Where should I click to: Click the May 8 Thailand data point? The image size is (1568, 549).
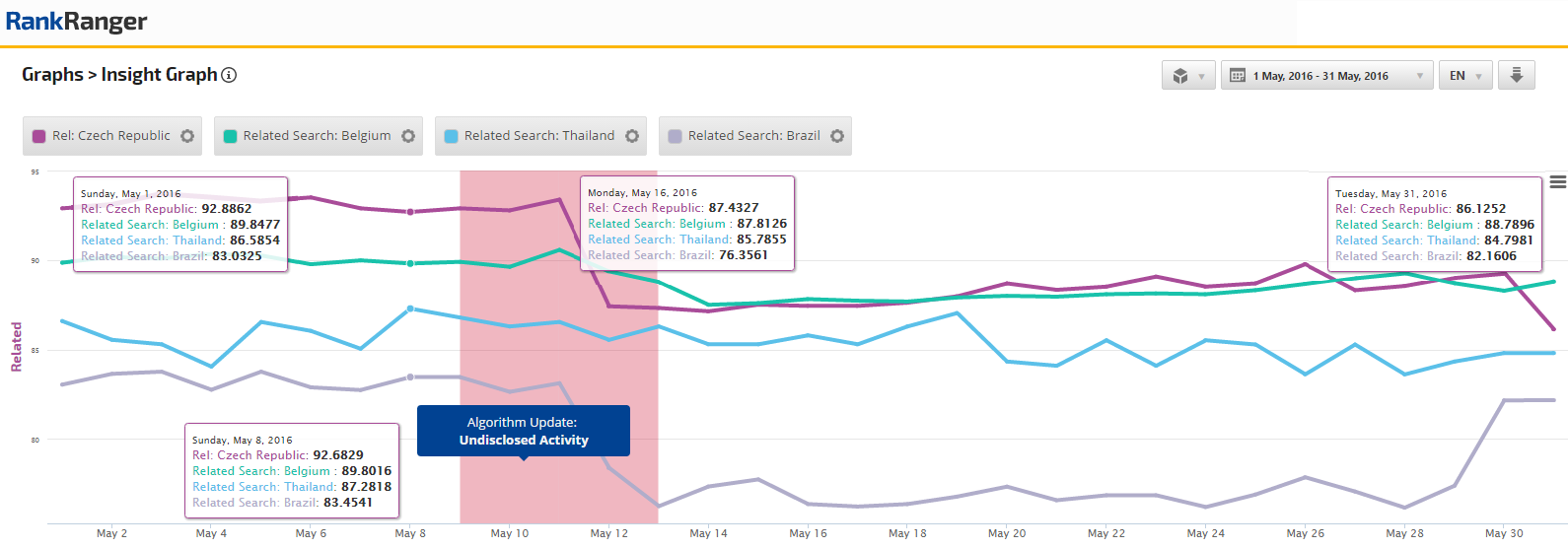coord(410,309)
